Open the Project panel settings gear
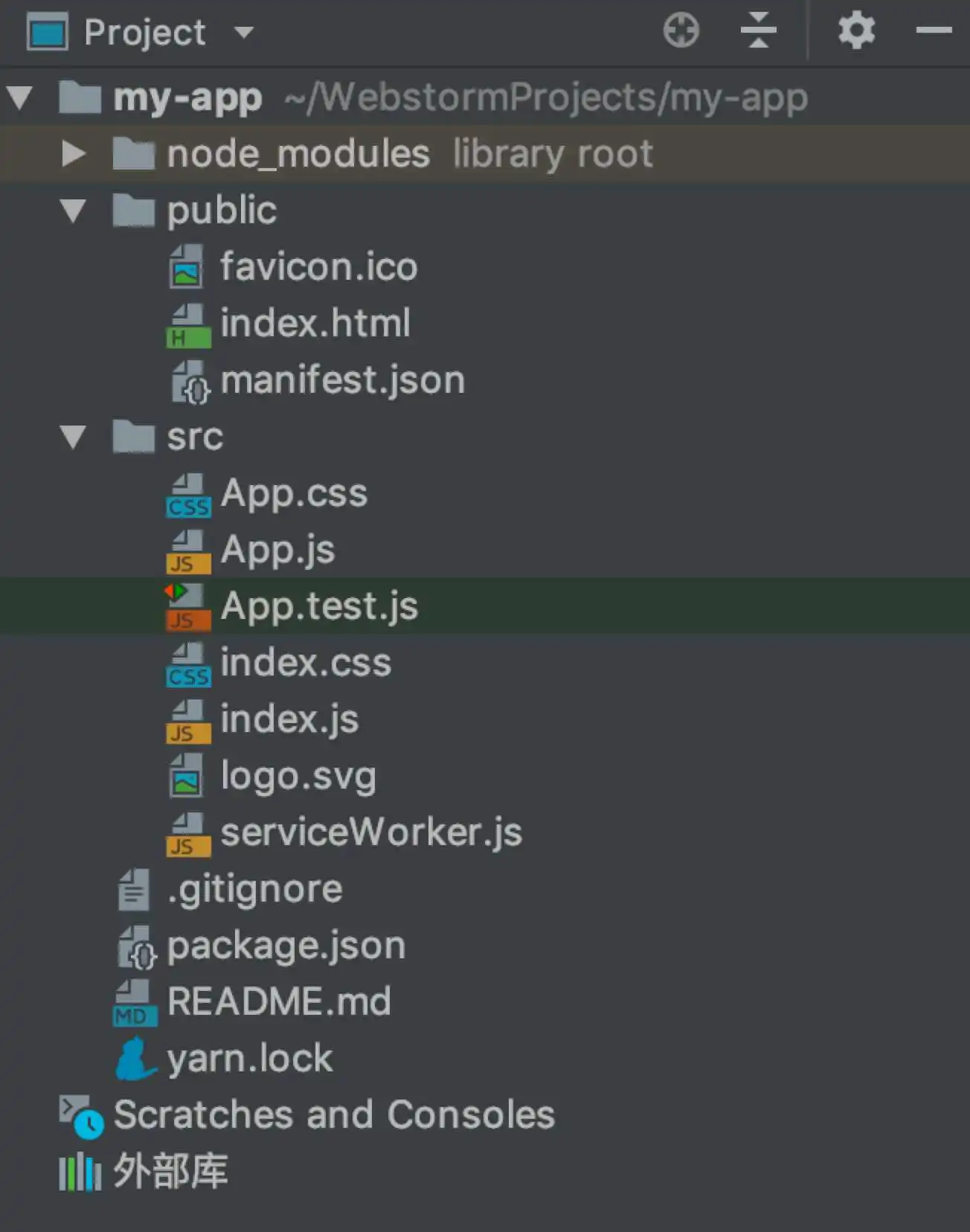 pyautogui.click(x=856, y=31)
